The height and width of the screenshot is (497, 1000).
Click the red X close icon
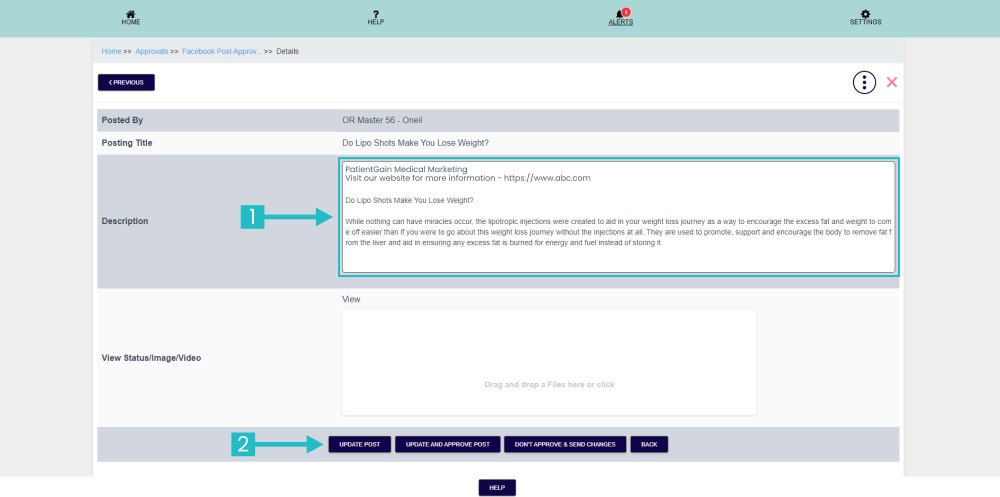tap(892, 82)
